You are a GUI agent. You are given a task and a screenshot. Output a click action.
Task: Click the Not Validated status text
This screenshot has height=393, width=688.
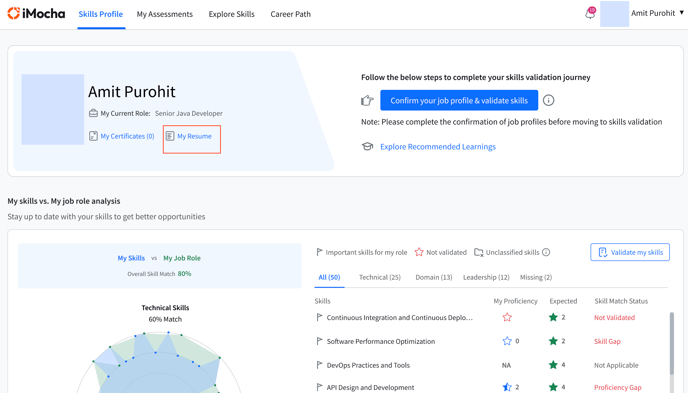click(614, 317)
